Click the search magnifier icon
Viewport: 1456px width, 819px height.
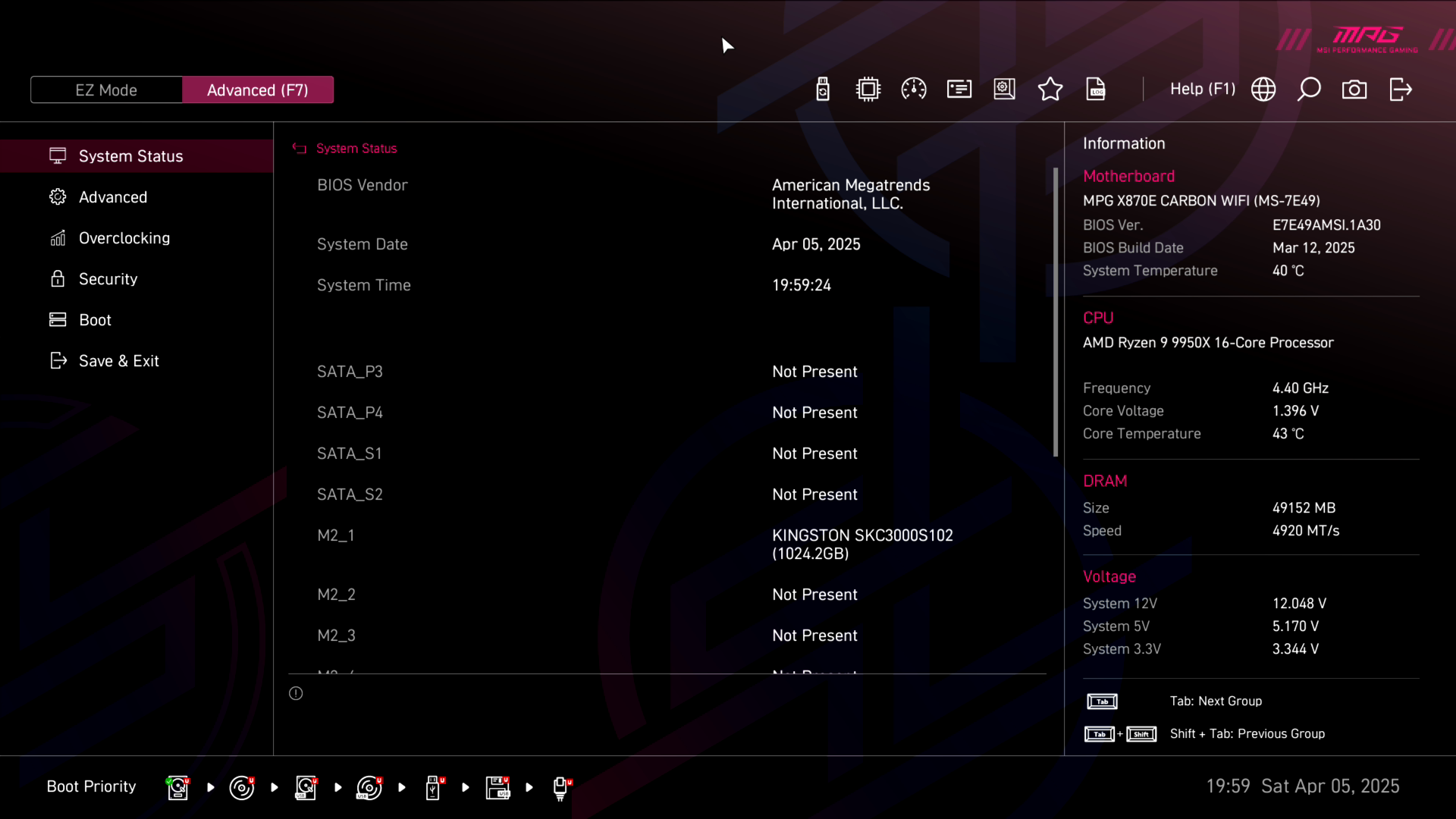tap(1309, 89)
